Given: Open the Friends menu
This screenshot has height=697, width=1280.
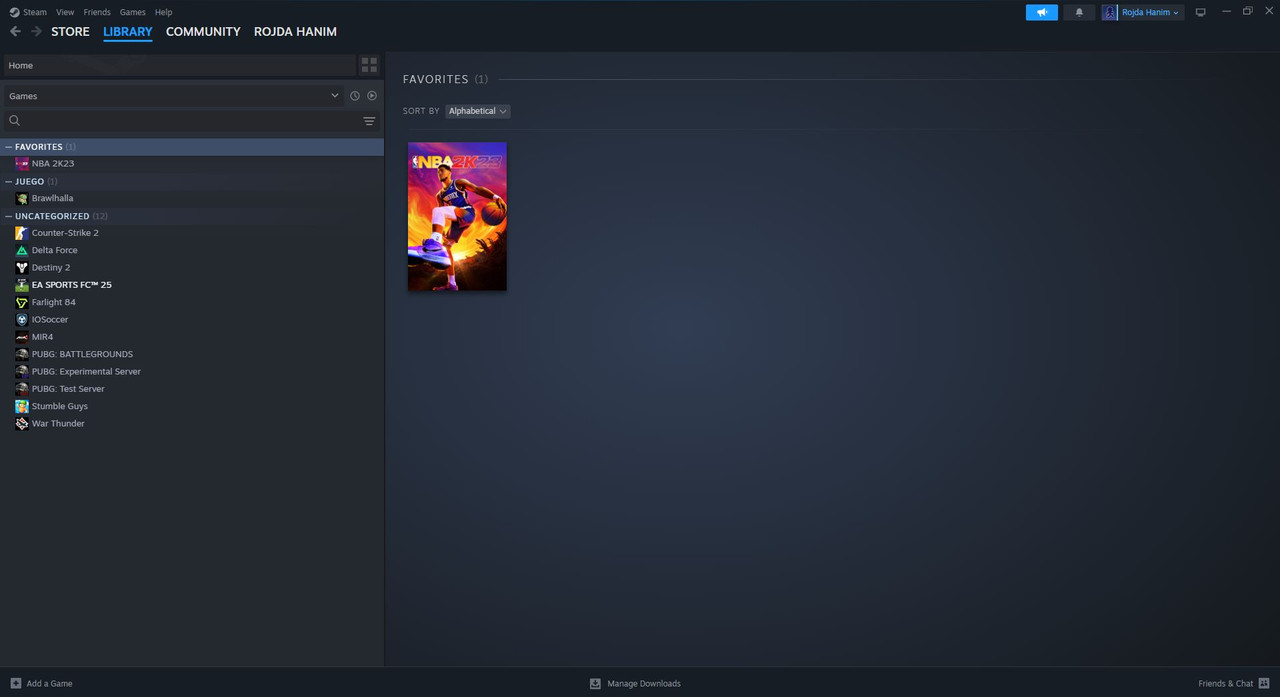Looking at the screenshot, I should [97, 12].
